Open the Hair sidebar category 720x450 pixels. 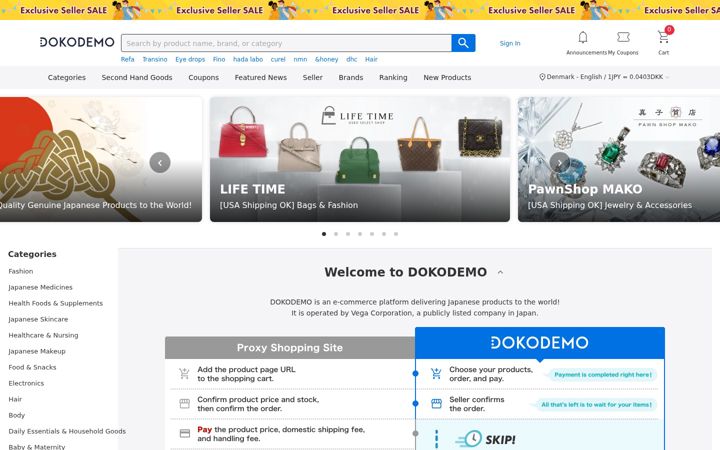point(15,399)
